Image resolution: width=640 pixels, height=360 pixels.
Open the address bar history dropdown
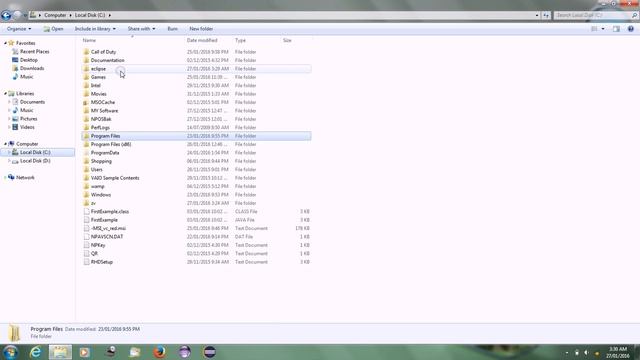click(x=537, y=15)
